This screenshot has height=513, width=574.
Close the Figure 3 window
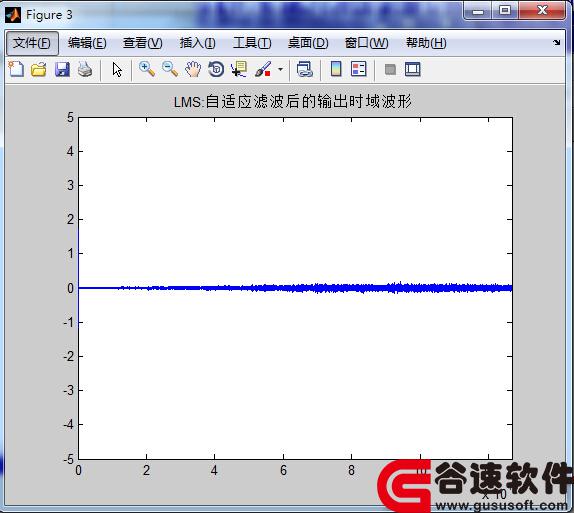click(x=542, y=11)
